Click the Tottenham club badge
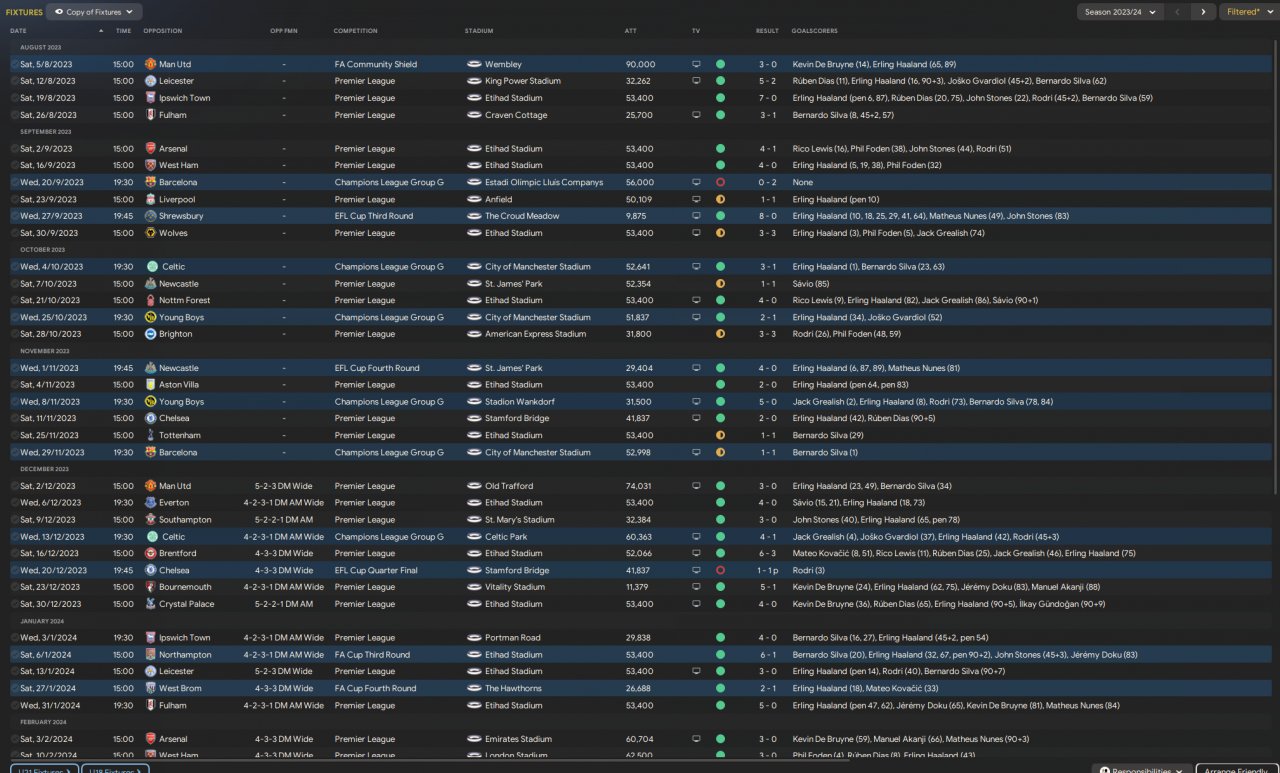The image size is (1280, 773). tap(151, 435)
